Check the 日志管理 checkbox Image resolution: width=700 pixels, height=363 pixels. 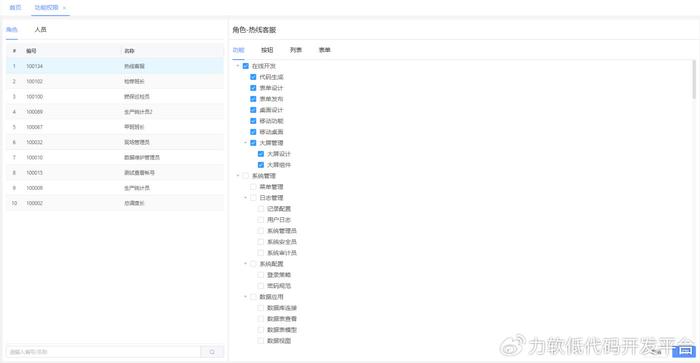pos(253,198)
